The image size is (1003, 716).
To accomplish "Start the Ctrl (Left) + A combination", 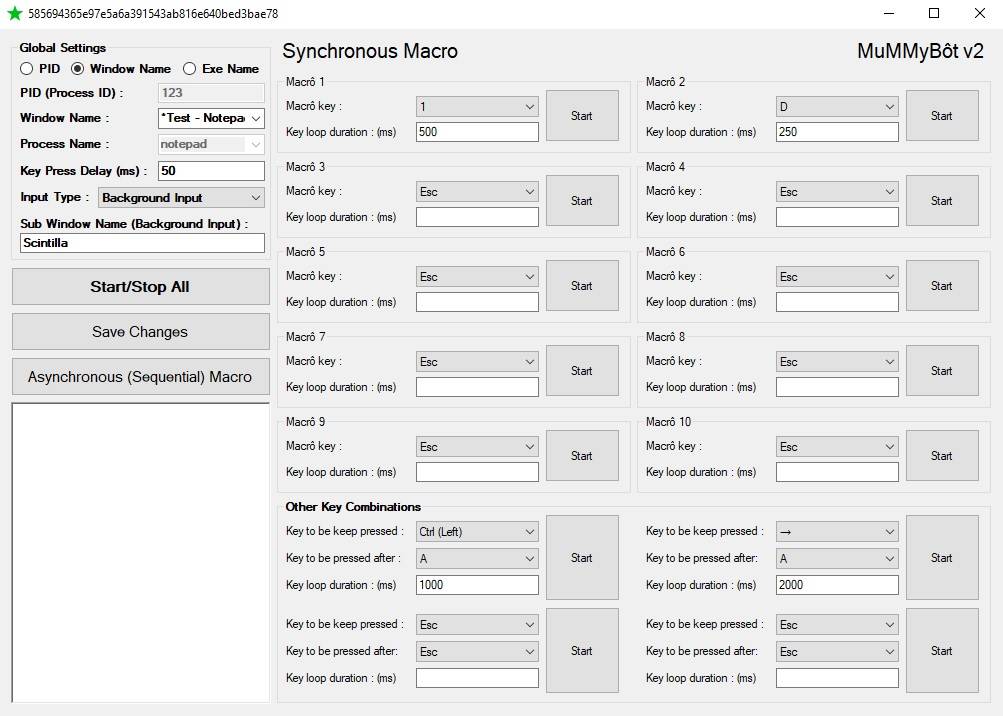I will [581, 558].
